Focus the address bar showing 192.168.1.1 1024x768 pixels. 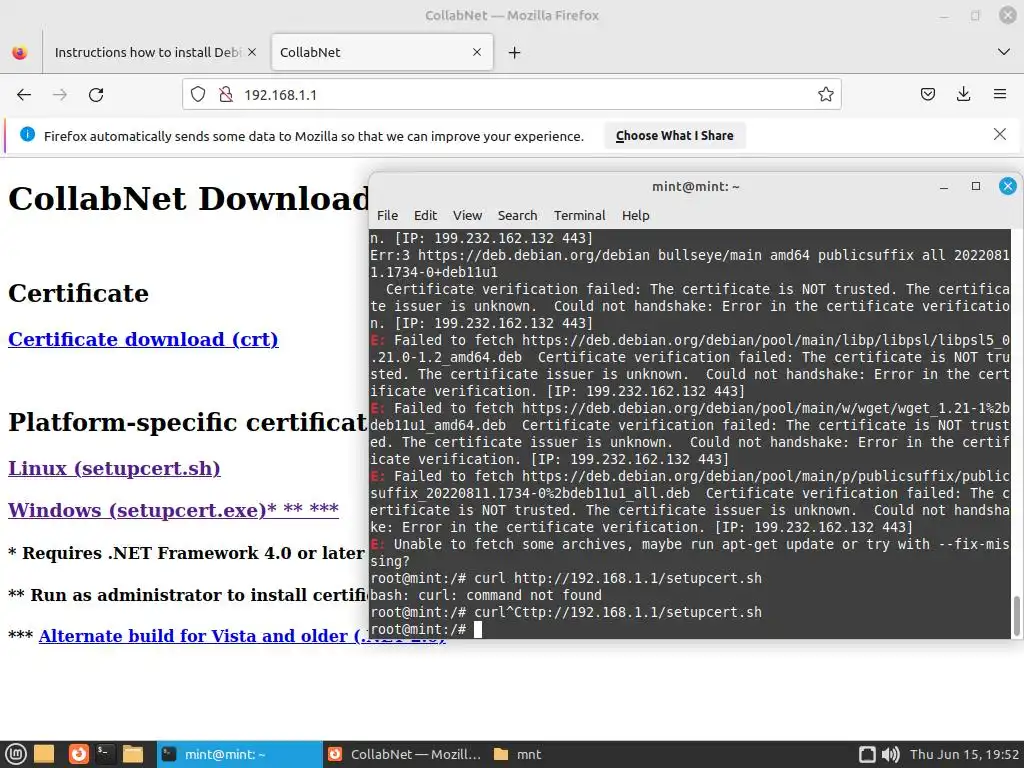click(x=512, y=95)
